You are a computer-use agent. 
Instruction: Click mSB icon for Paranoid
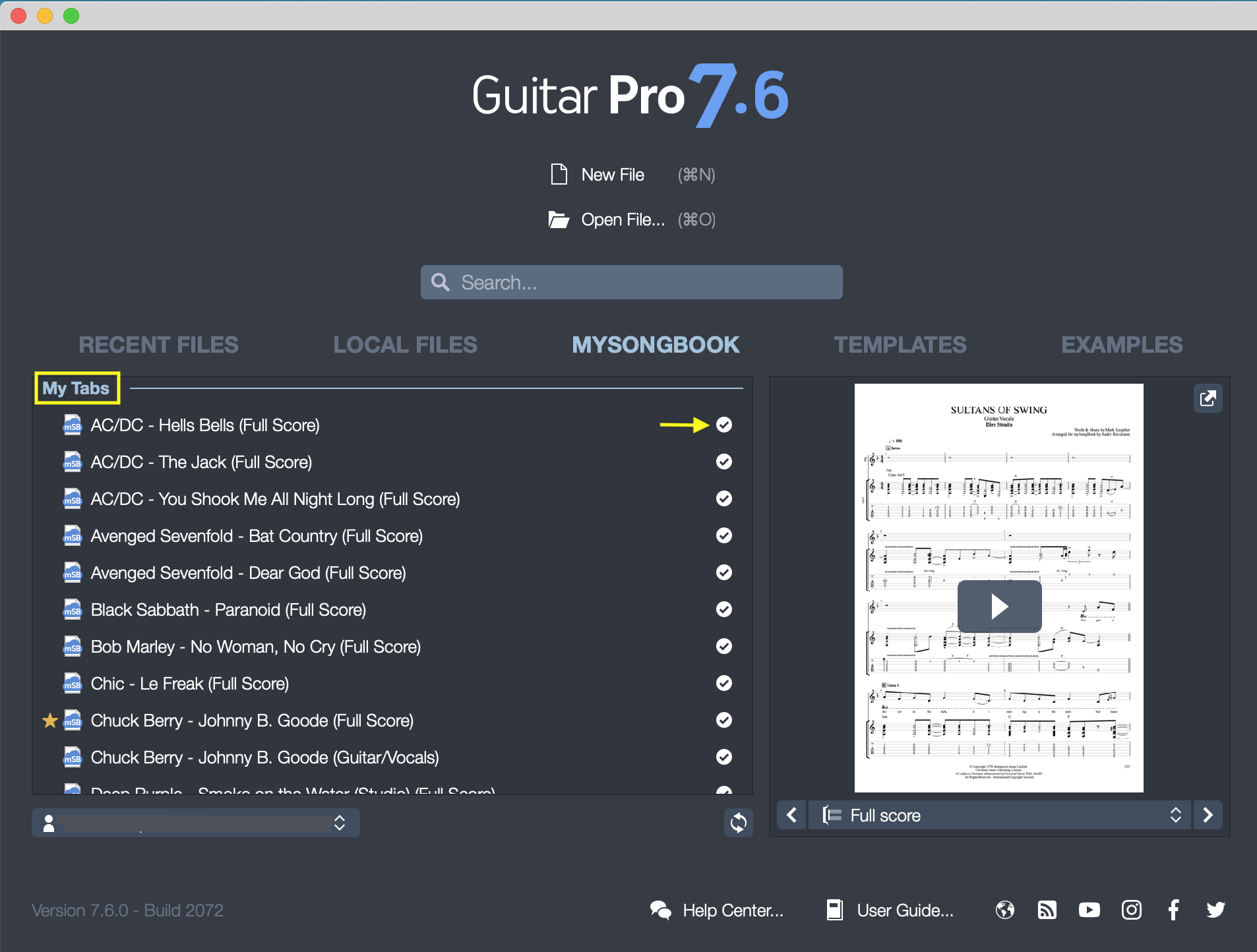(x=73, y=610)
